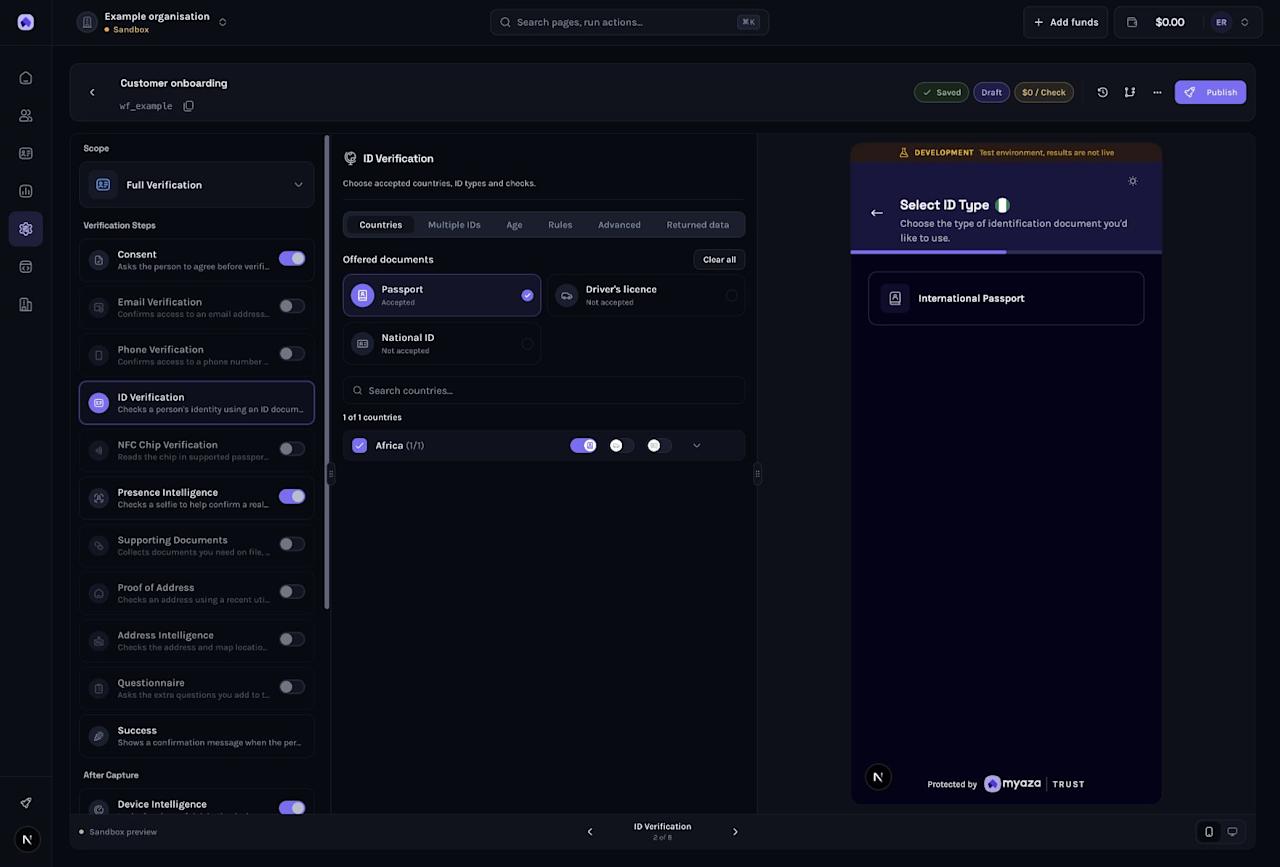Enable the Phone Verification toggle
Screen dimensions: 1280x867
tap(292, 354)
